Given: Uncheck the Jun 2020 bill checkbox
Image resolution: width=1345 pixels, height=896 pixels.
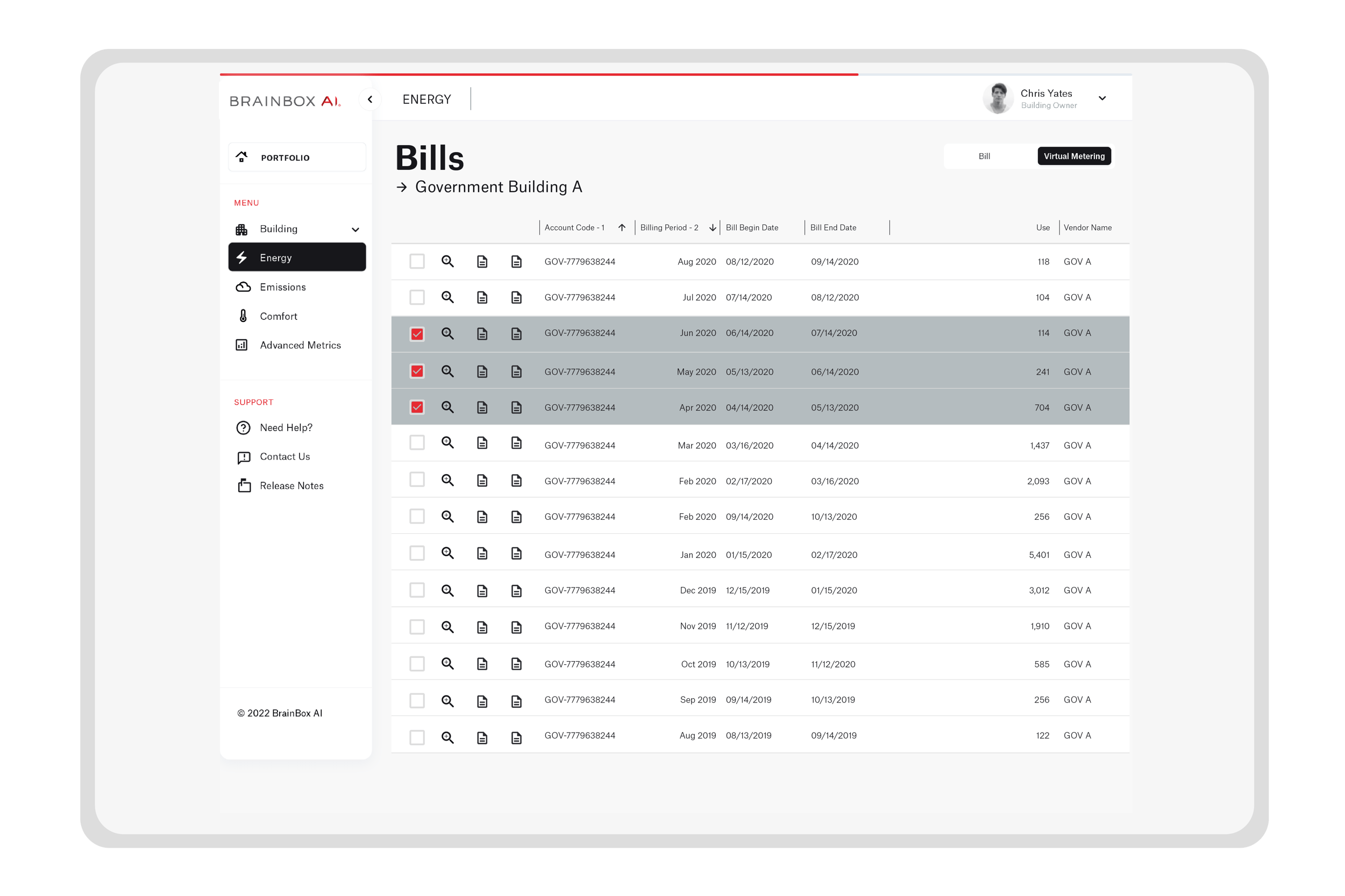Looking at the screenshot, I should tap(417, 334).
